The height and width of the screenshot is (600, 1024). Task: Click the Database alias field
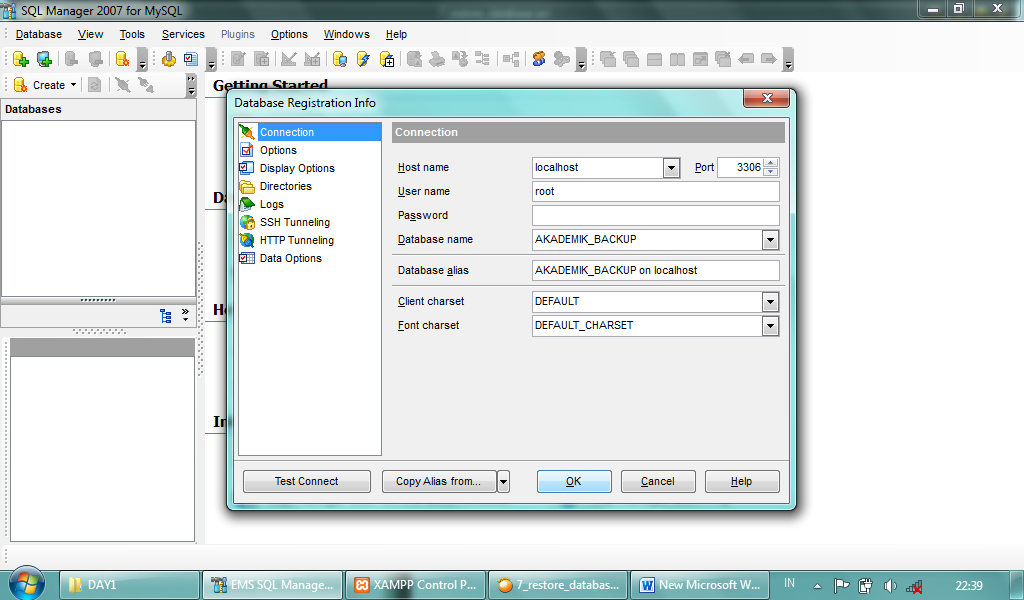pyautogui.click(x=656, y=270)
